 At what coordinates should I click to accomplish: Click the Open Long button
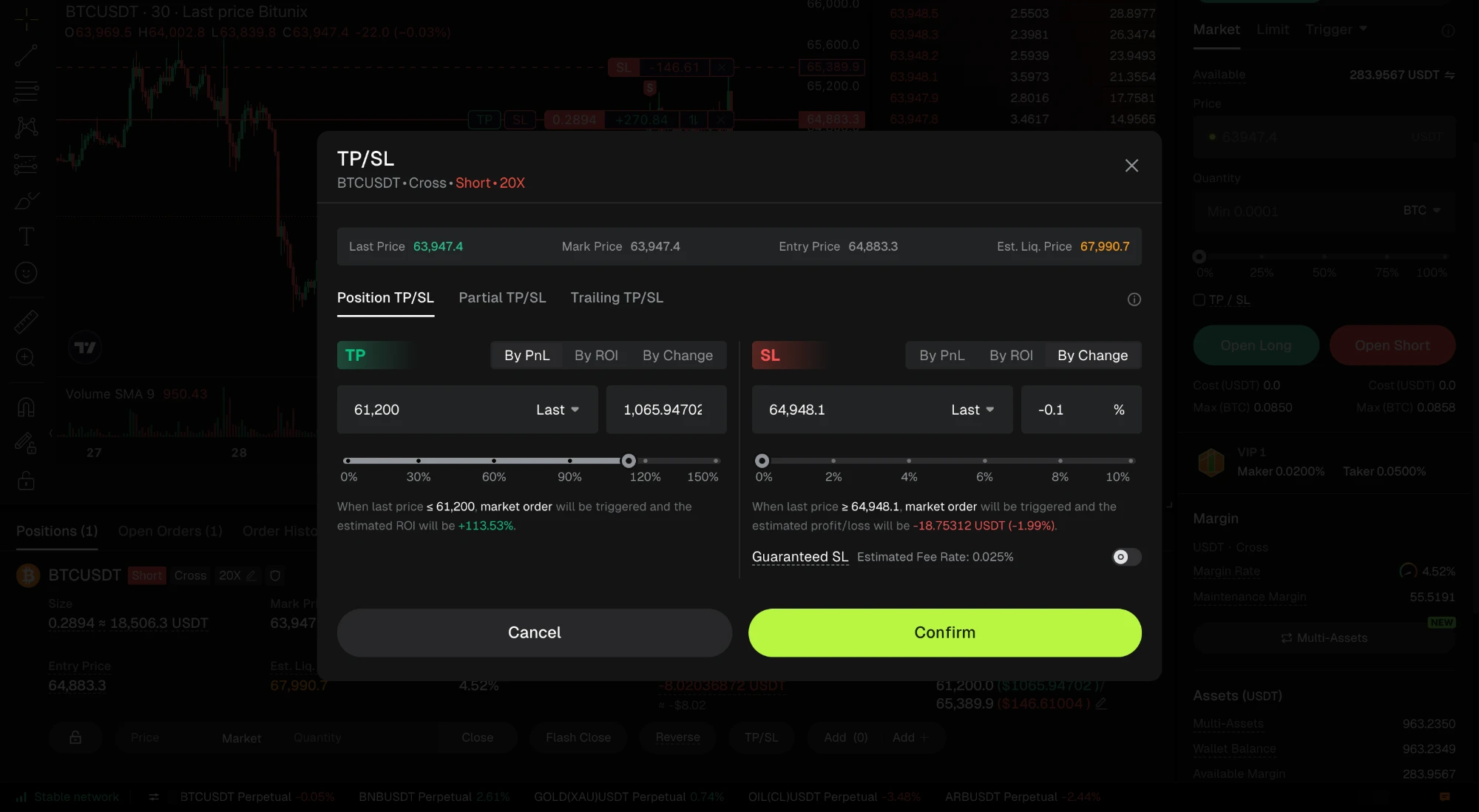coord(1256,345)
